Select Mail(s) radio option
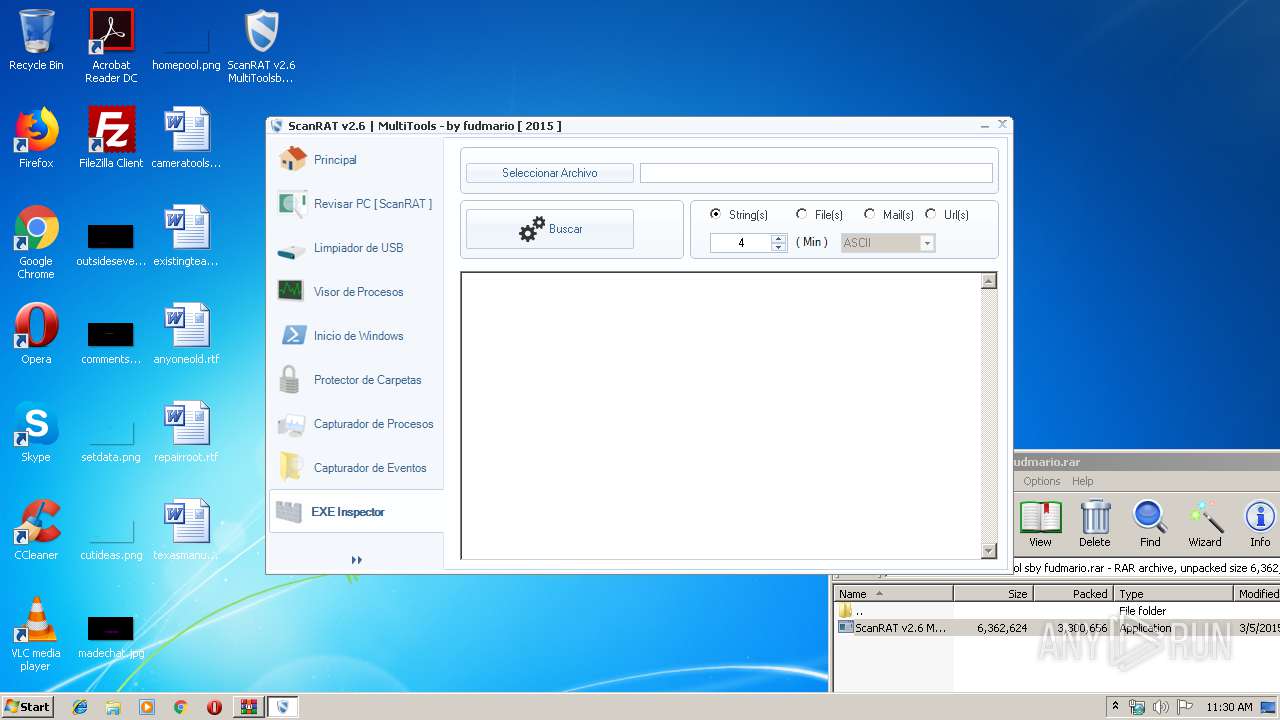1280x720 pixels. click(x=888, y=215)
